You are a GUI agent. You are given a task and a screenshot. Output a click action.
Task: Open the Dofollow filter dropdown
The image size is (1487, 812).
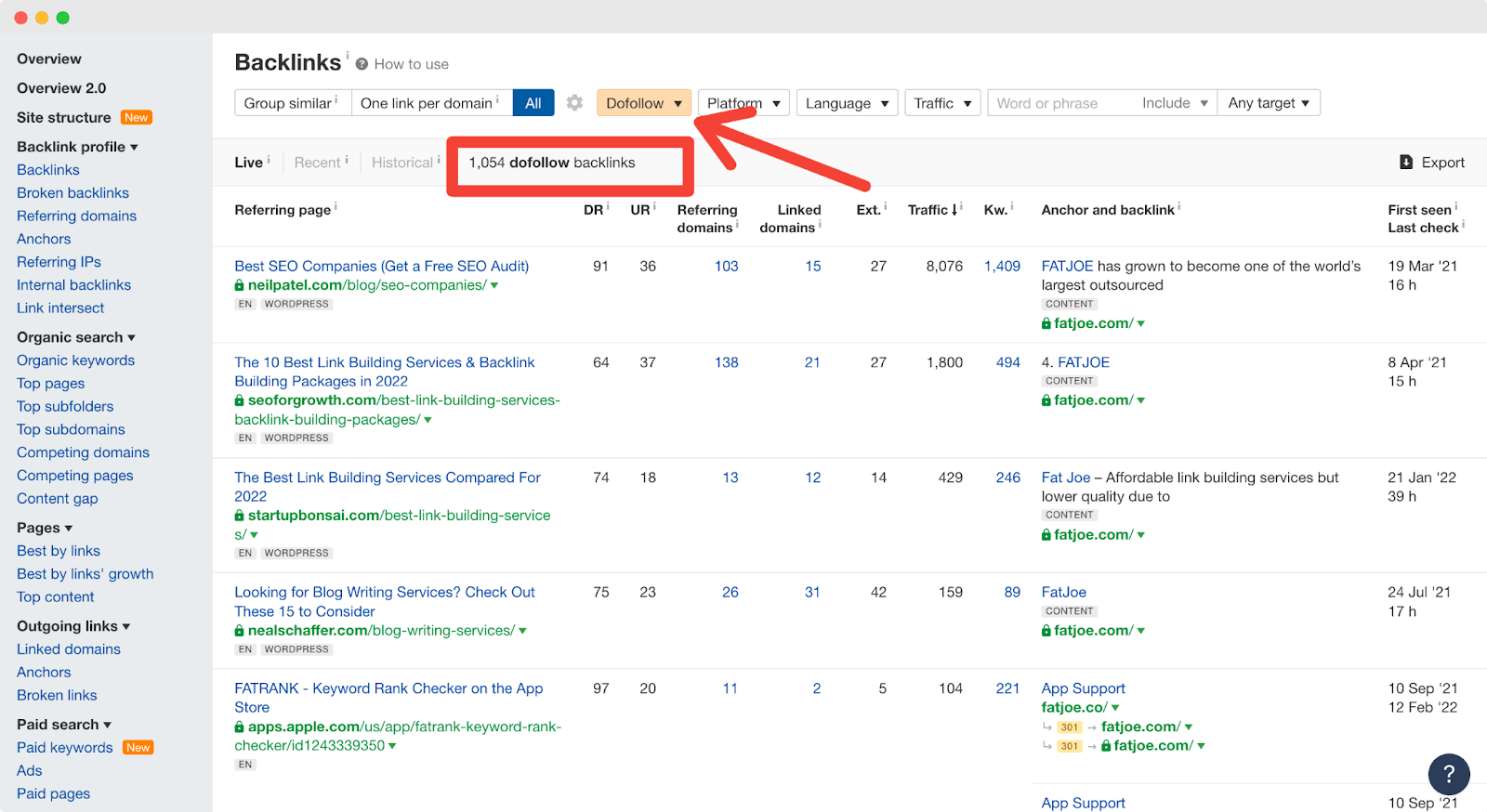coord(644,103)
